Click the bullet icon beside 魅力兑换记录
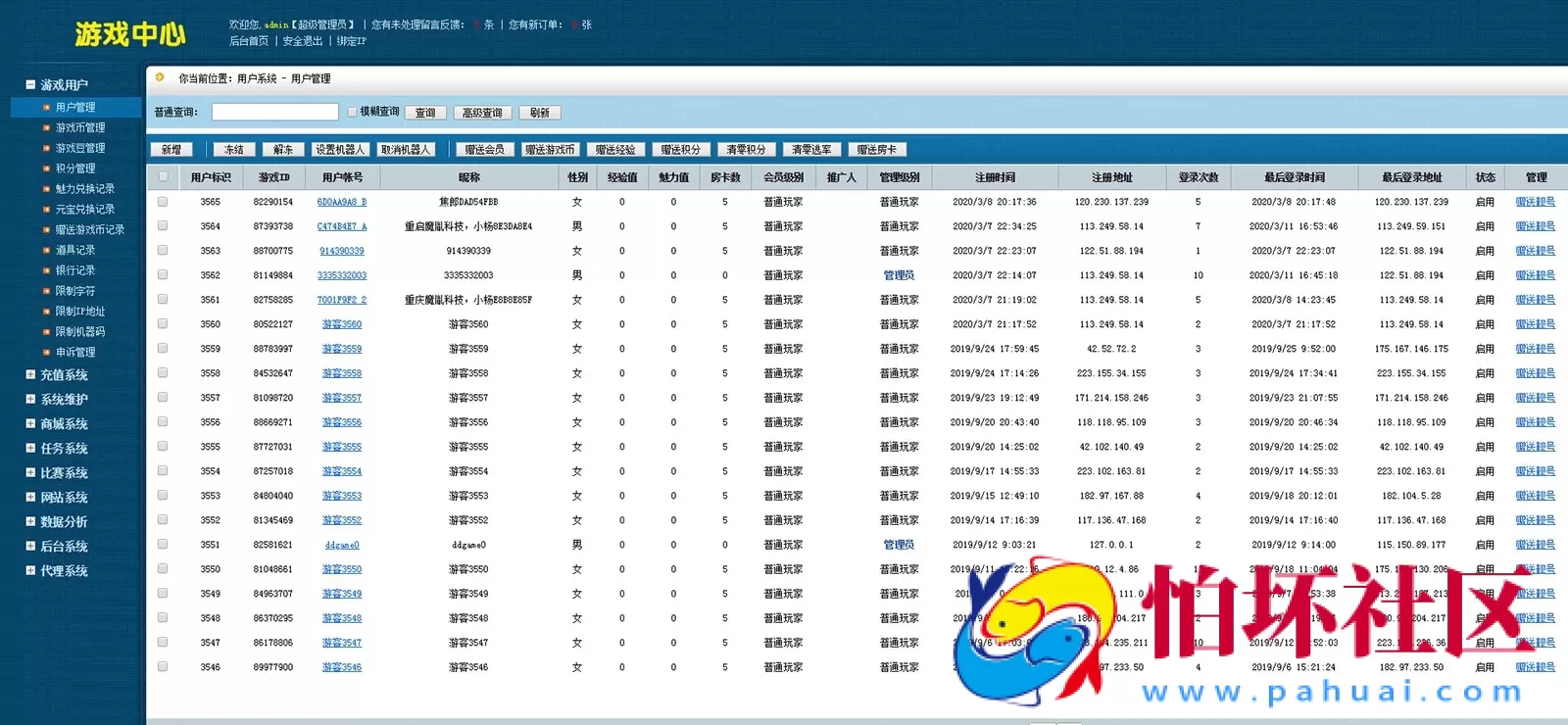The image size is (1568, 725). click(46, 189)
